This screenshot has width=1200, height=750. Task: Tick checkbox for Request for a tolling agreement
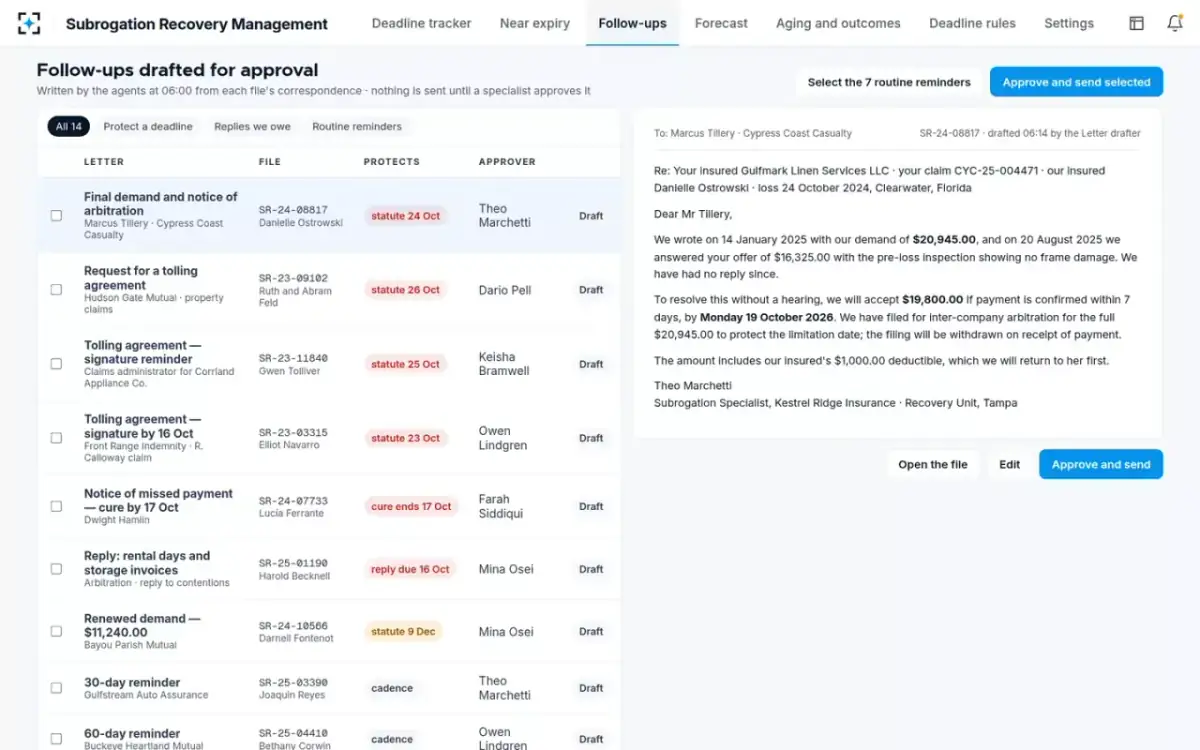(x=56, y=290)
